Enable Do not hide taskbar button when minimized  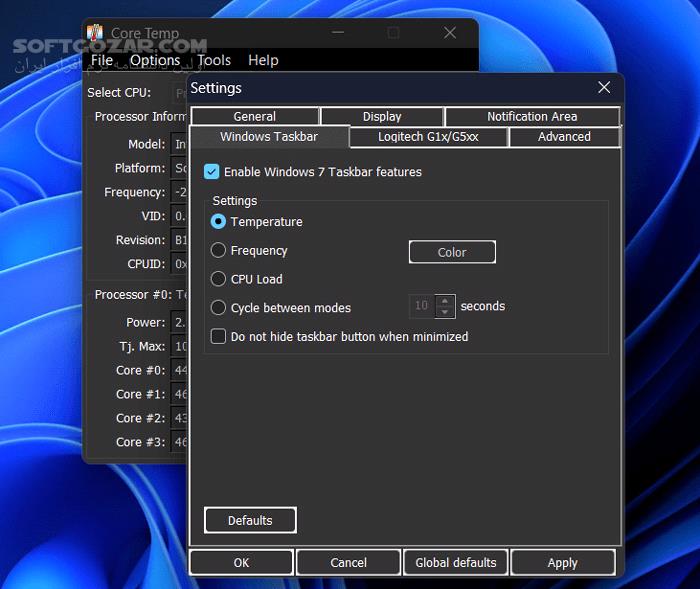219,337
